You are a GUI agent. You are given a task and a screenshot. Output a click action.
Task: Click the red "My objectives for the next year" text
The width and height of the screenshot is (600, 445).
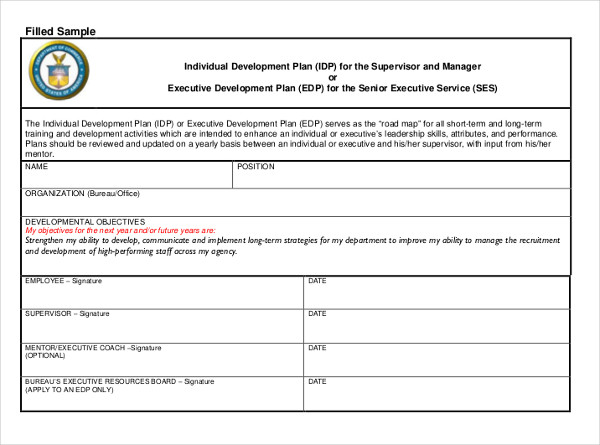point(120,230)
